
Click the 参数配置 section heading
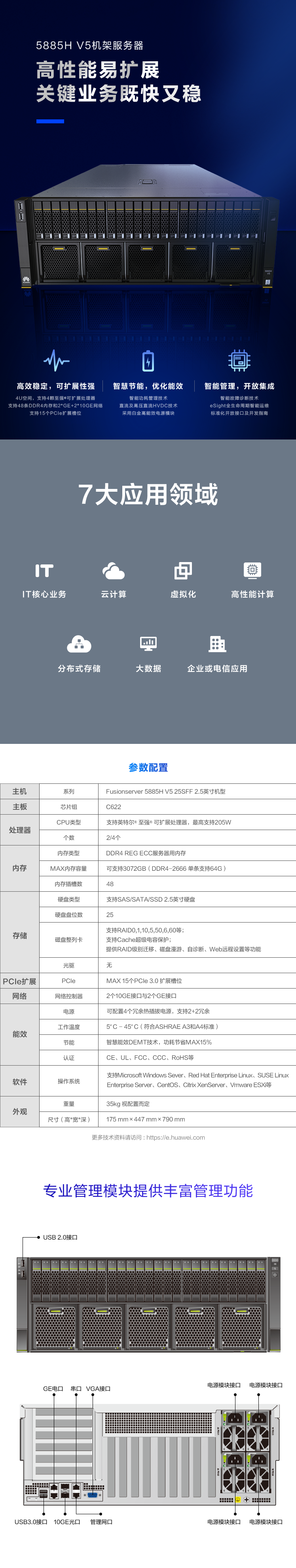tap(148, 767)
